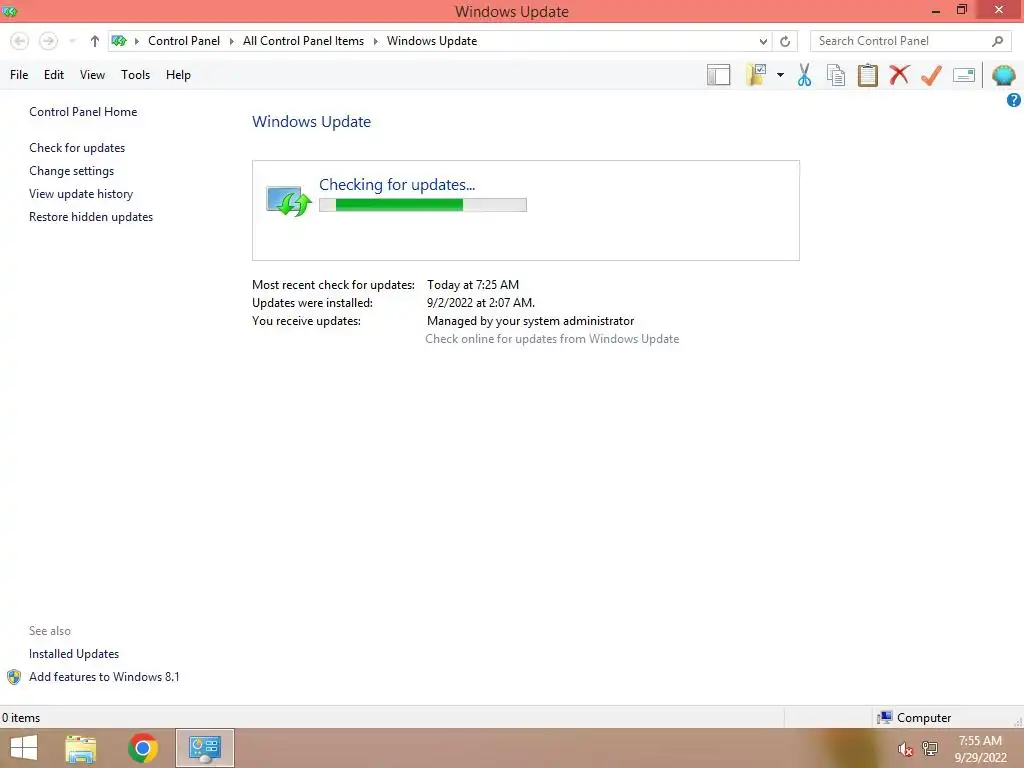Click the folder options toolbar icon

(x=757, y=75)
